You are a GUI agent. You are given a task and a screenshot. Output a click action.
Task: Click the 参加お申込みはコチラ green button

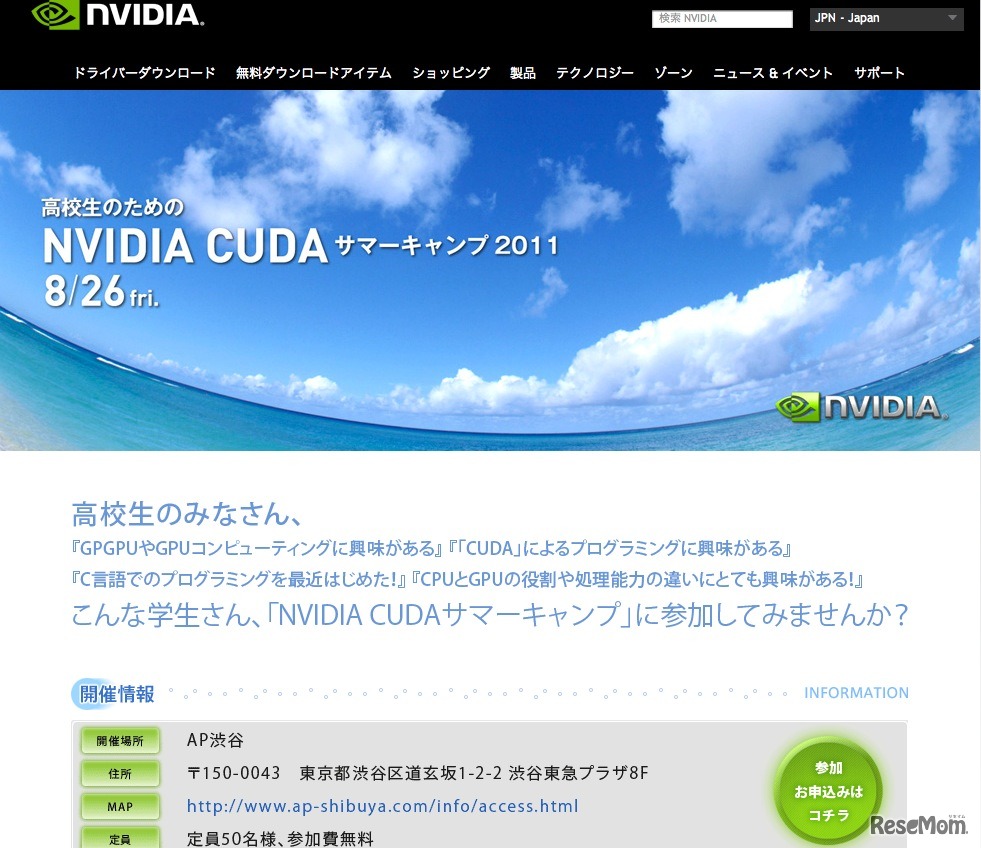point(827,790)
